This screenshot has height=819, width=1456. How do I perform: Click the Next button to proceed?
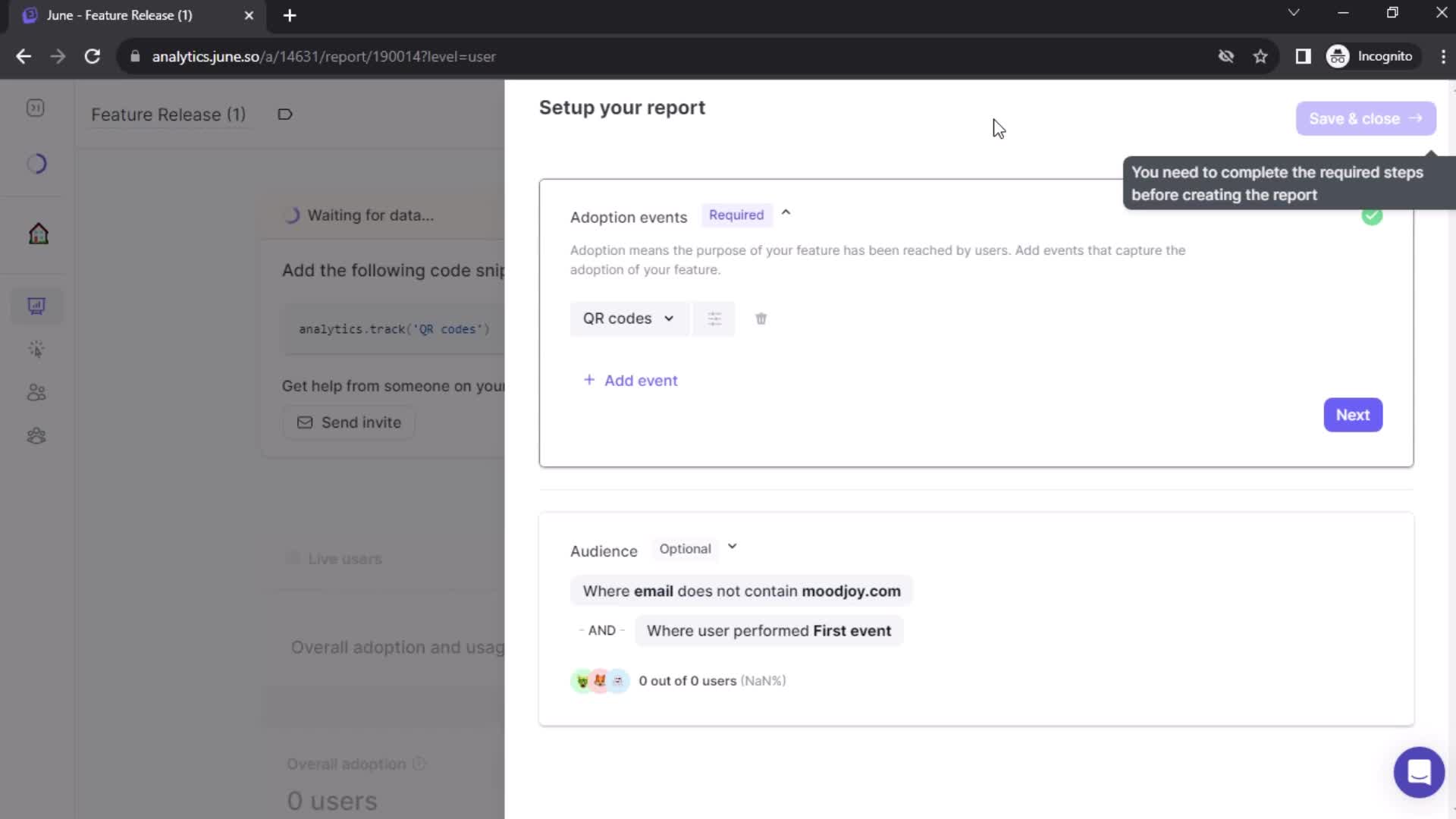coord(1352,414)
